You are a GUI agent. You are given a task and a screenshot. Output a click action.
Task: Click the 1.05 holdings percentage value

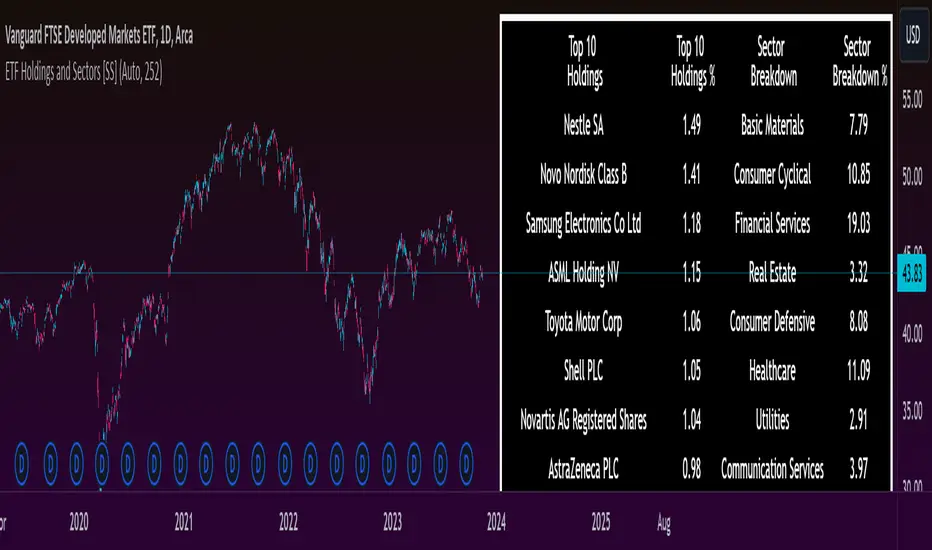[x=691, y=371]
